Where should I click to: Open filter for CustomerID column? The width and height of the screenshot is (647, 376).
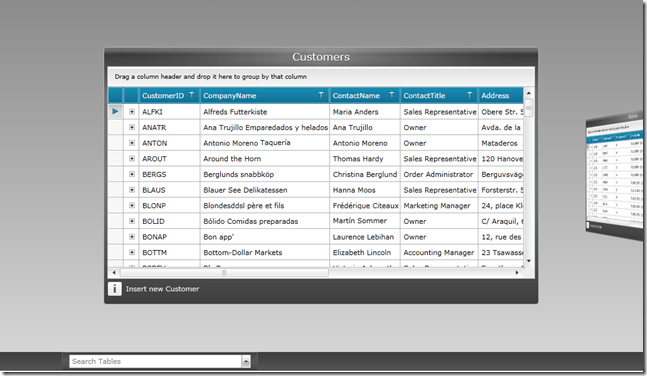click(191, 95)
